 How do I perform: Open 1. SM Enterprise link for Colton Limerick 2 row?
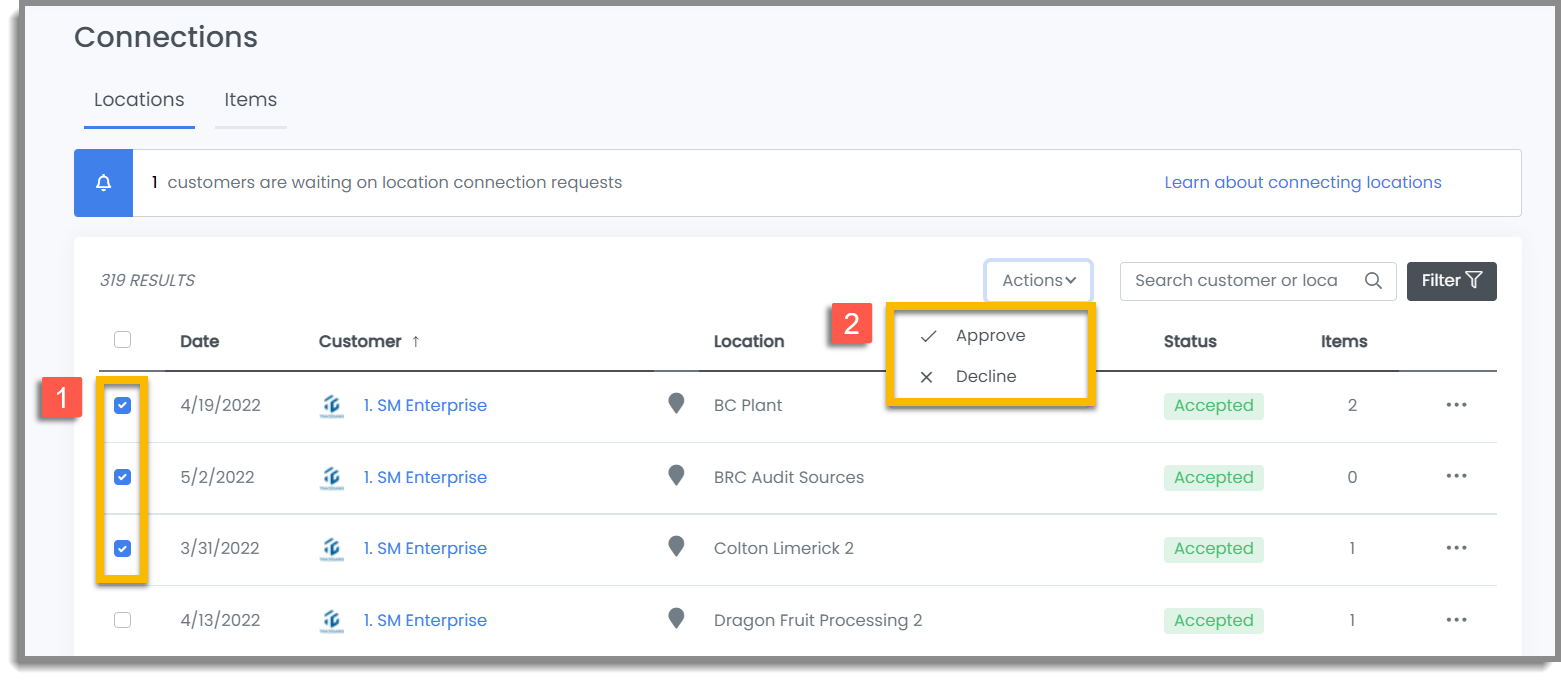click(x=425, y=549)
